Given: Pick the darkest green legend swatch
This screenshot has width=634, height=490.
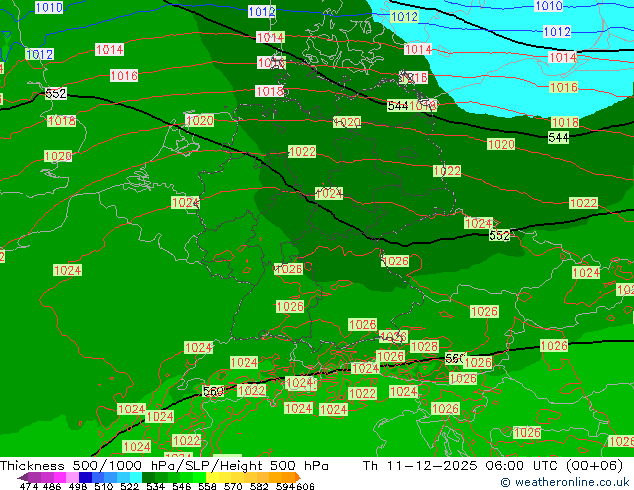Looking at the screenshot, I should click(x=148, y=477).
